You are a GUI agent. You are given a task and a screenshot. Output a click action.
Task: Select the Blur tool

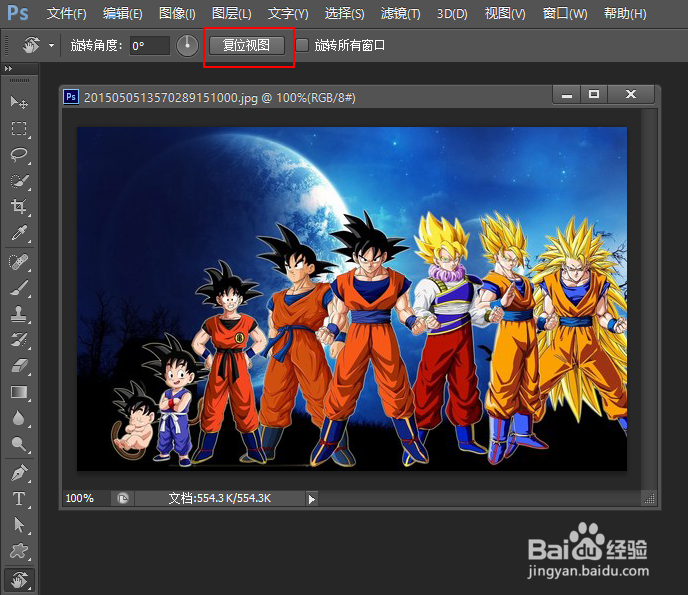(x=19, y=418)
